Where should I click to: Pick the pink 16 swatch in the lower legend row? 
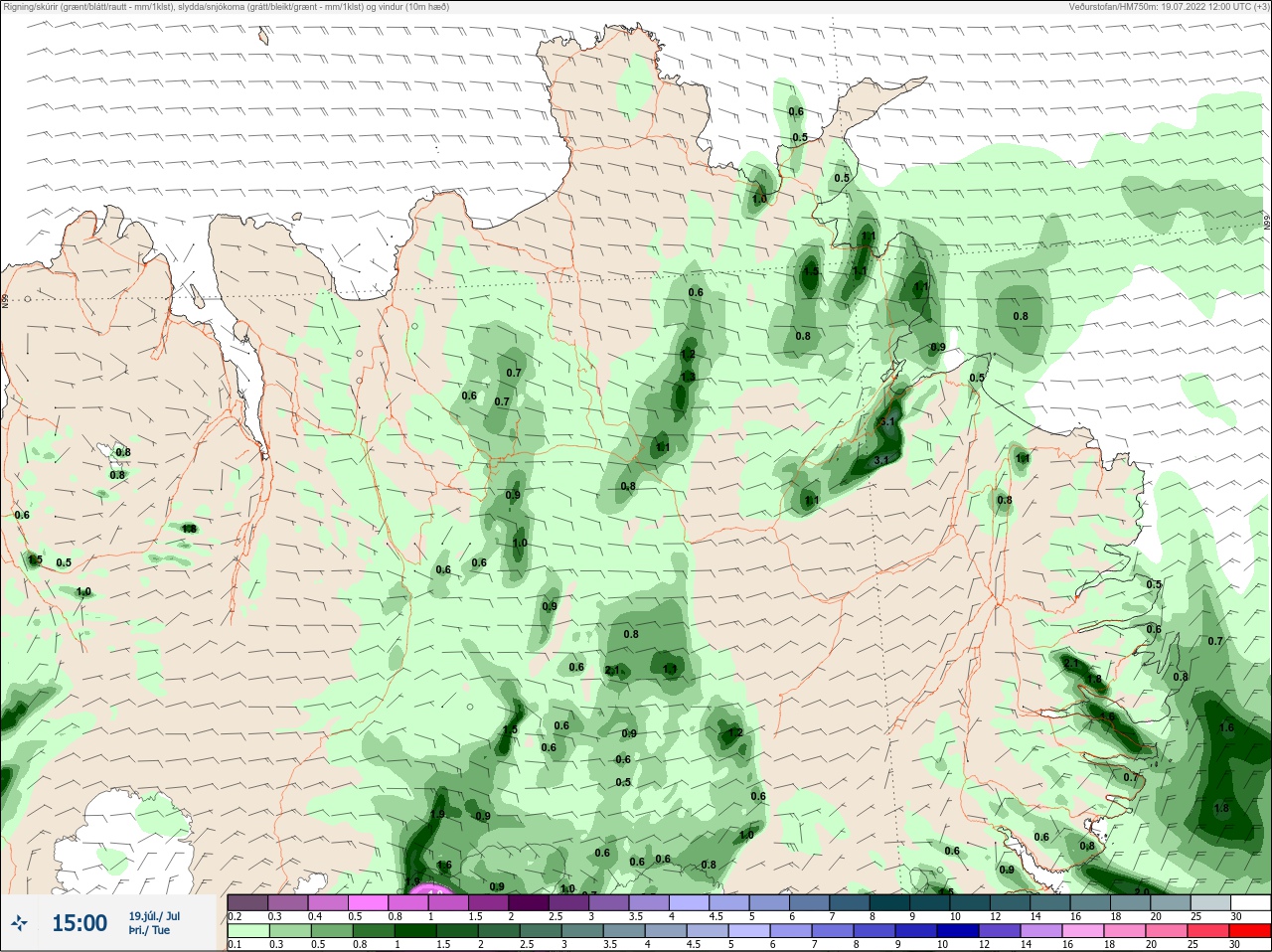coord(1083,931)
